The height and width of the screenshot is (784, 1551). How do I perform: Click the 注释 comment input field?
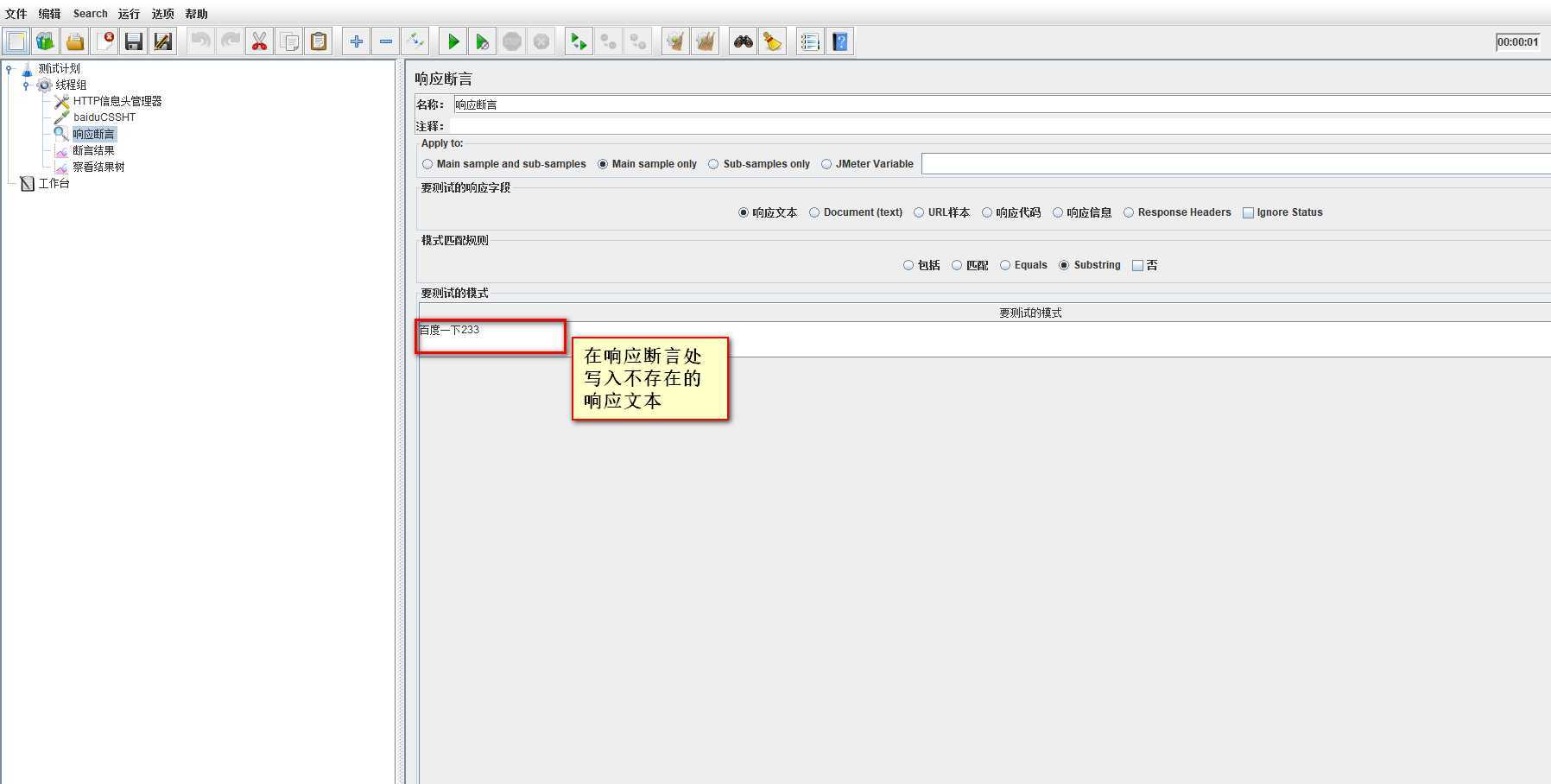[1000, 126]
